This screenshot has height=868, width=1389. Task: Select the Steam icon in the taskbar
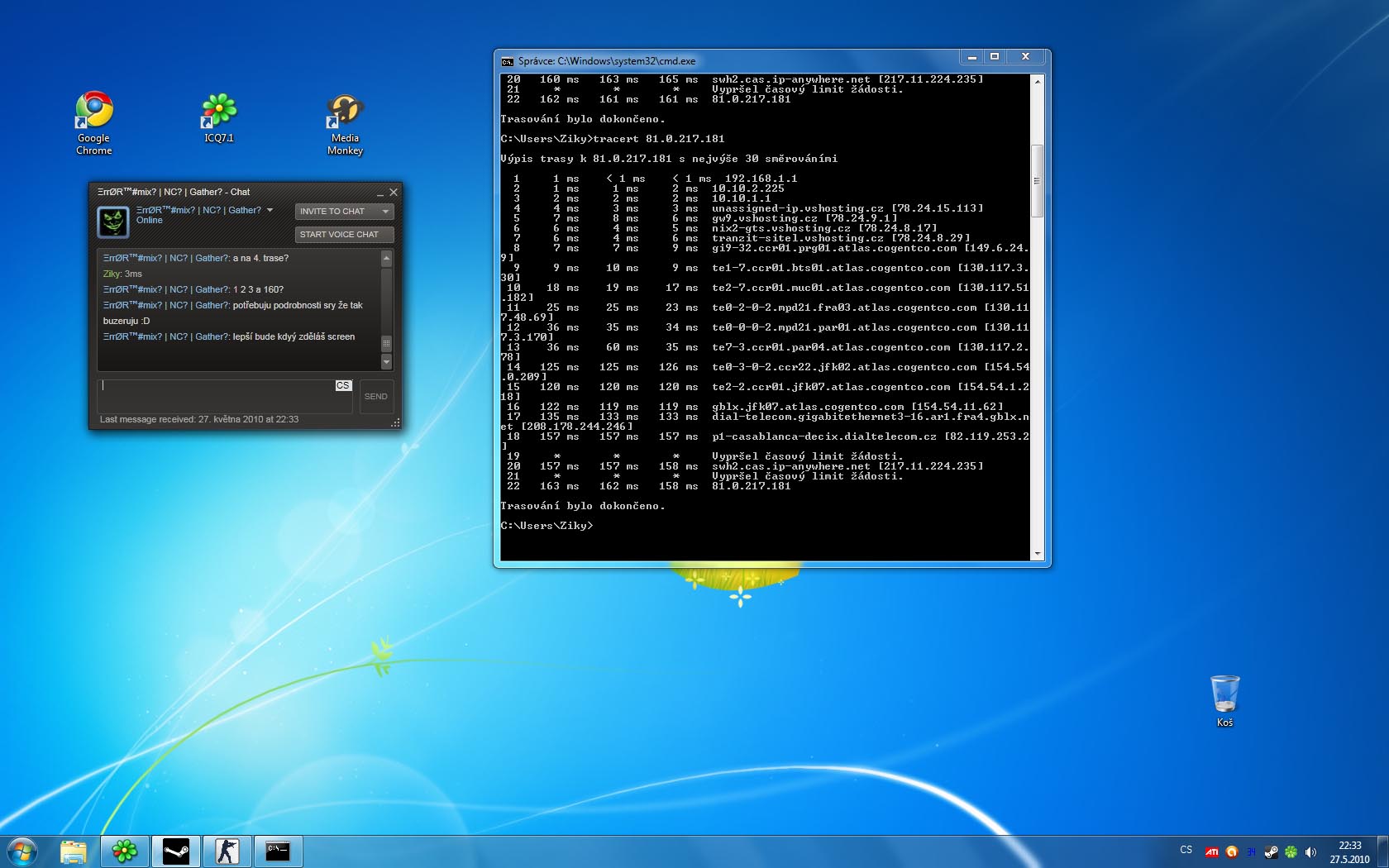[x=176, y=850]
